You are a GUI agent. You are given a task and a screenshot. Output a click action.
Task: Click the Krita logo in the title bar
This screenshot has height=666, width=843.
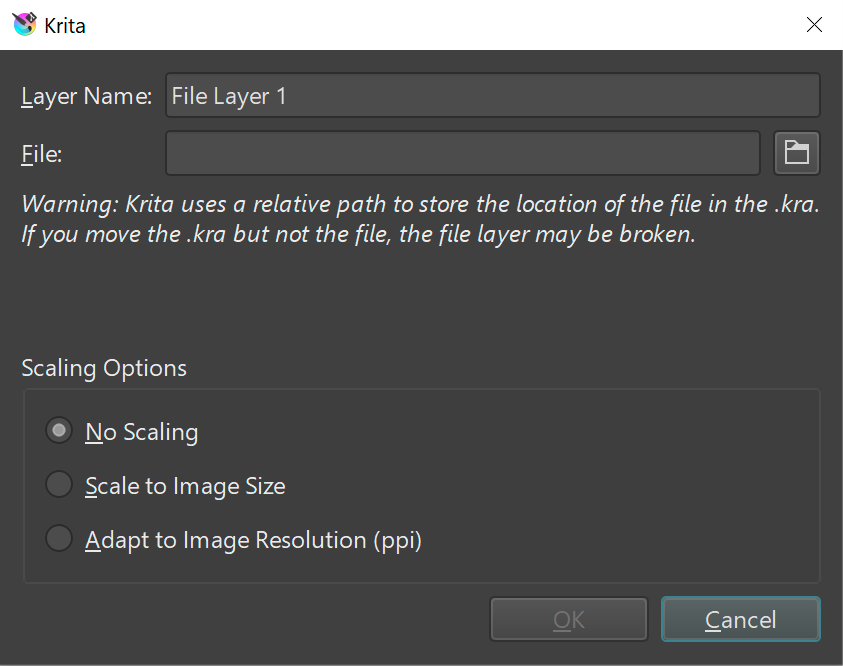click(x=22, y=24)
